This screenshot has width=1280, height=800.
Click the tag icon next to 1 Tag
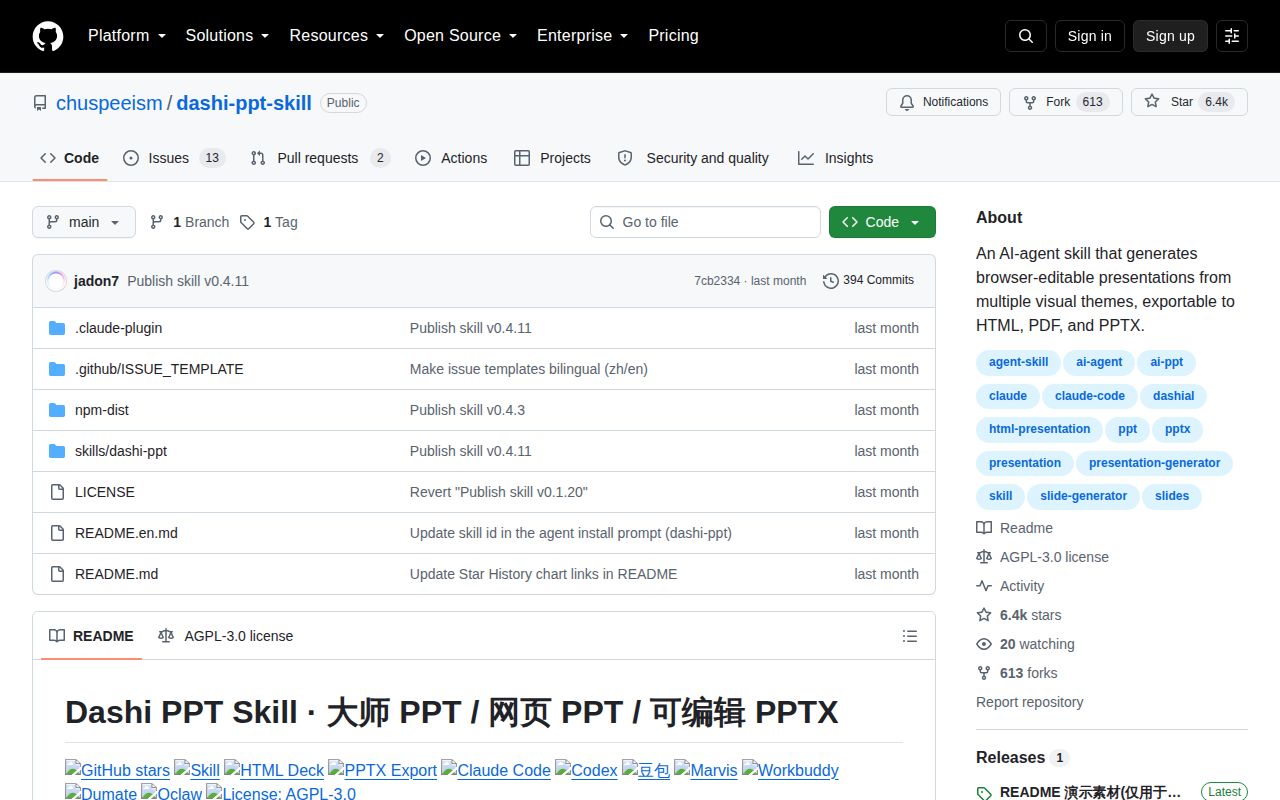247,222
